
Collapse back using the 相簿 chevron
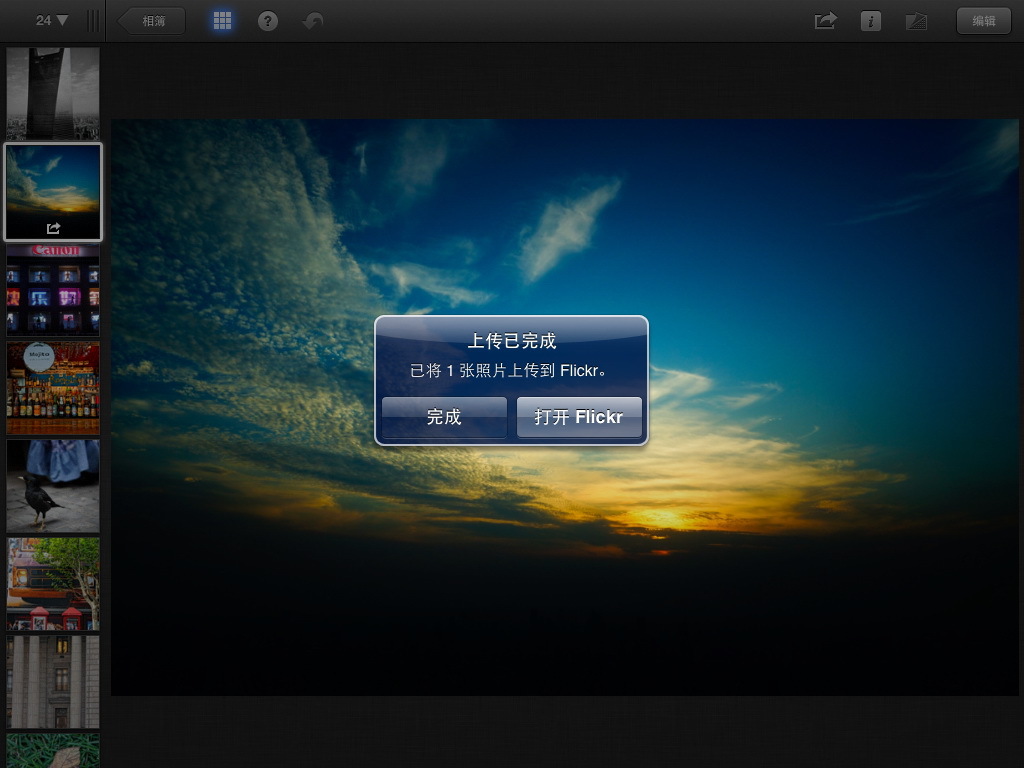coord(150,20)
